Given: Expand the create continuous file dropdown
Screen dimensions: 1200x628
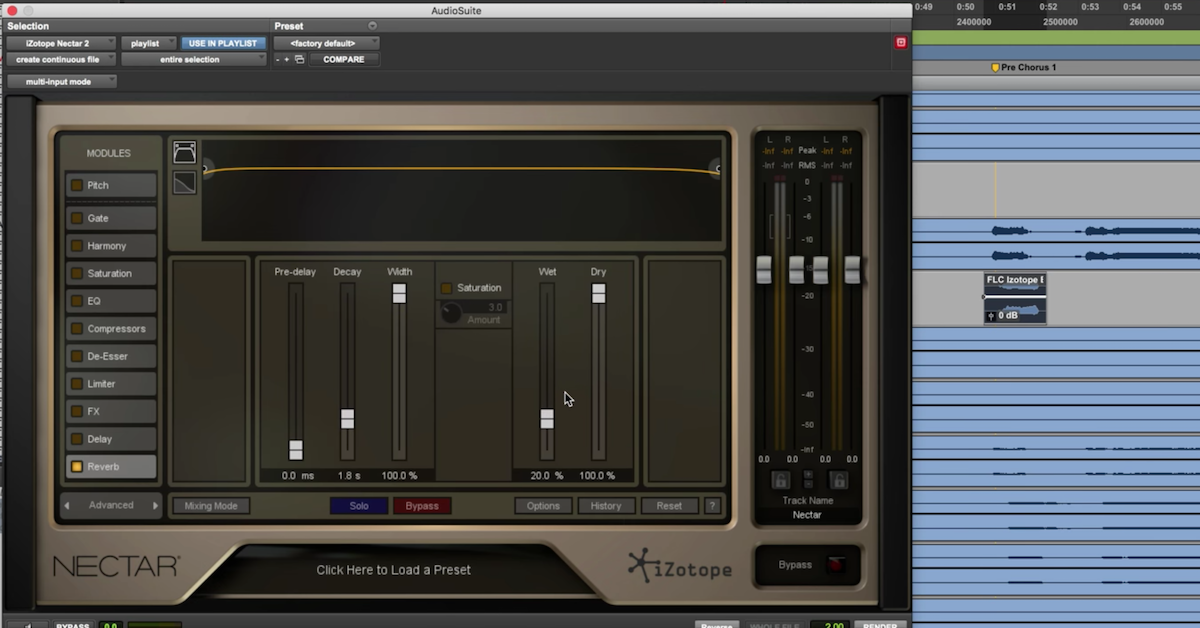Looking at the screenshot, I should click(61, 59).
